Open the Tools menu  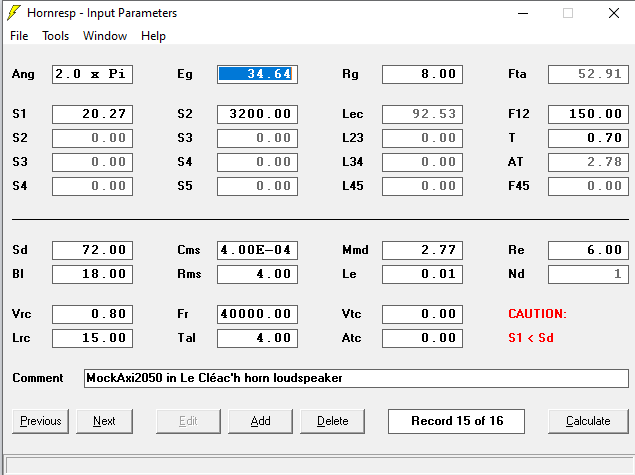pyautogui.click(x=55, y=36)
